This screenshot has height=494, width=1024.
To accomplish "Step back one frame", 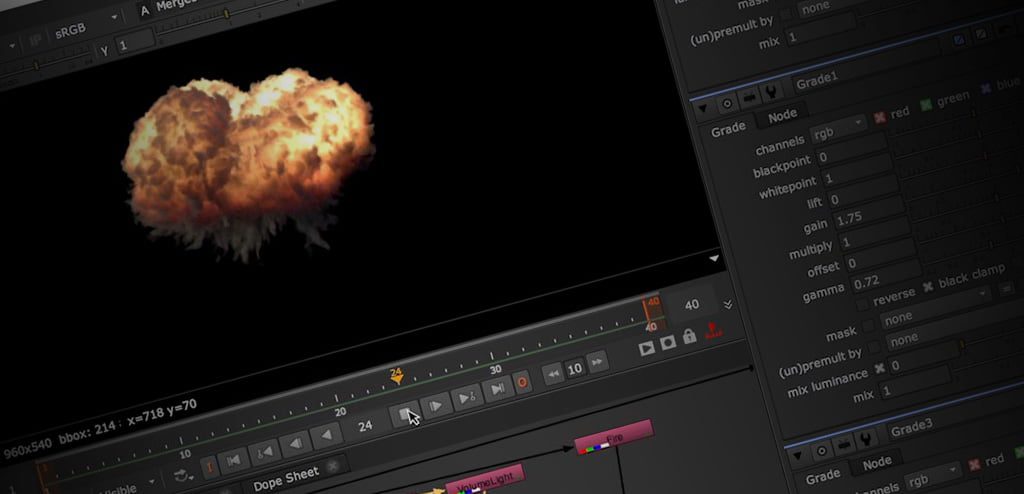I will tap(295, 443).
